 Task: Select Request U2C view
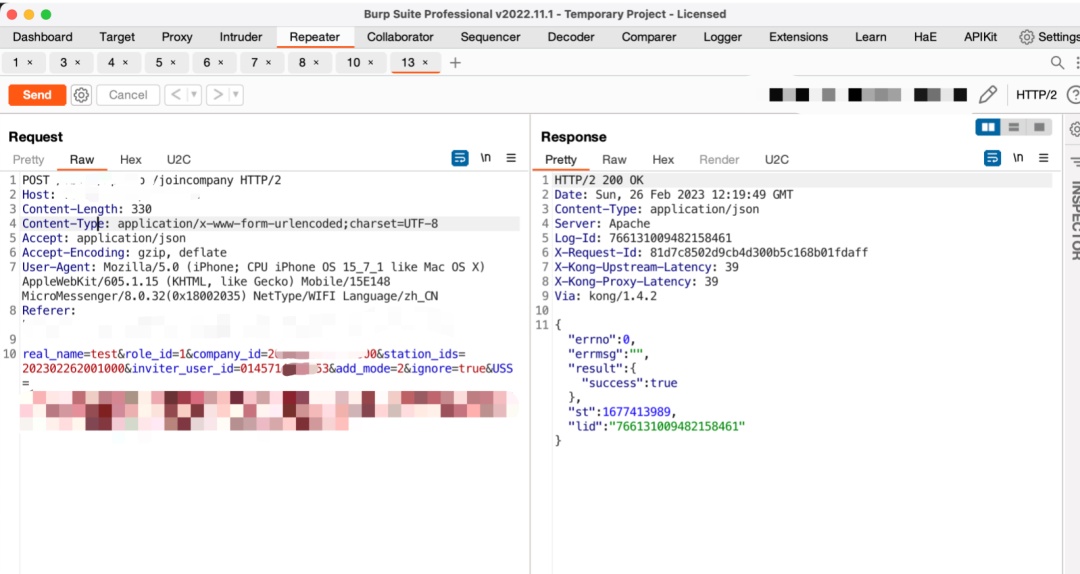point(178,160)
